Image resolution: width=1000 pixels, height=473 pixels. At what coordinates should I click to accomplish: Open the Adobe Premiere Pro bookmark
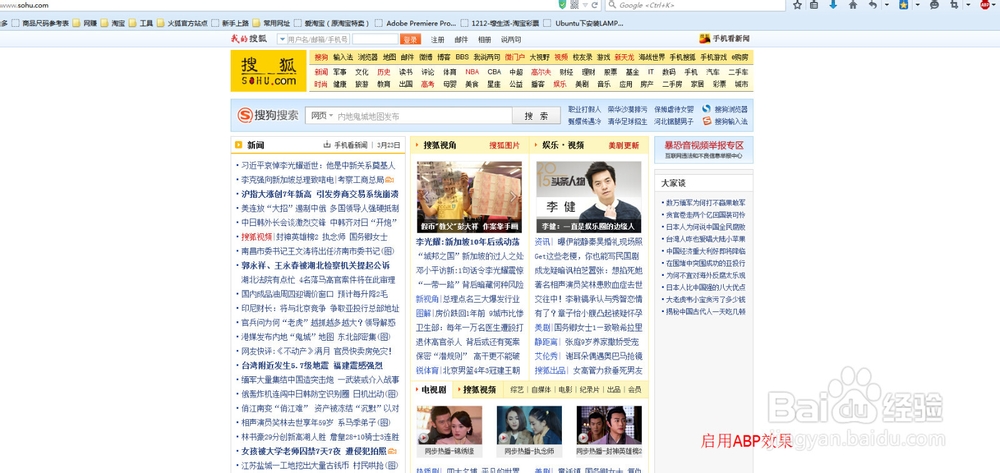[x=416, y=23]
